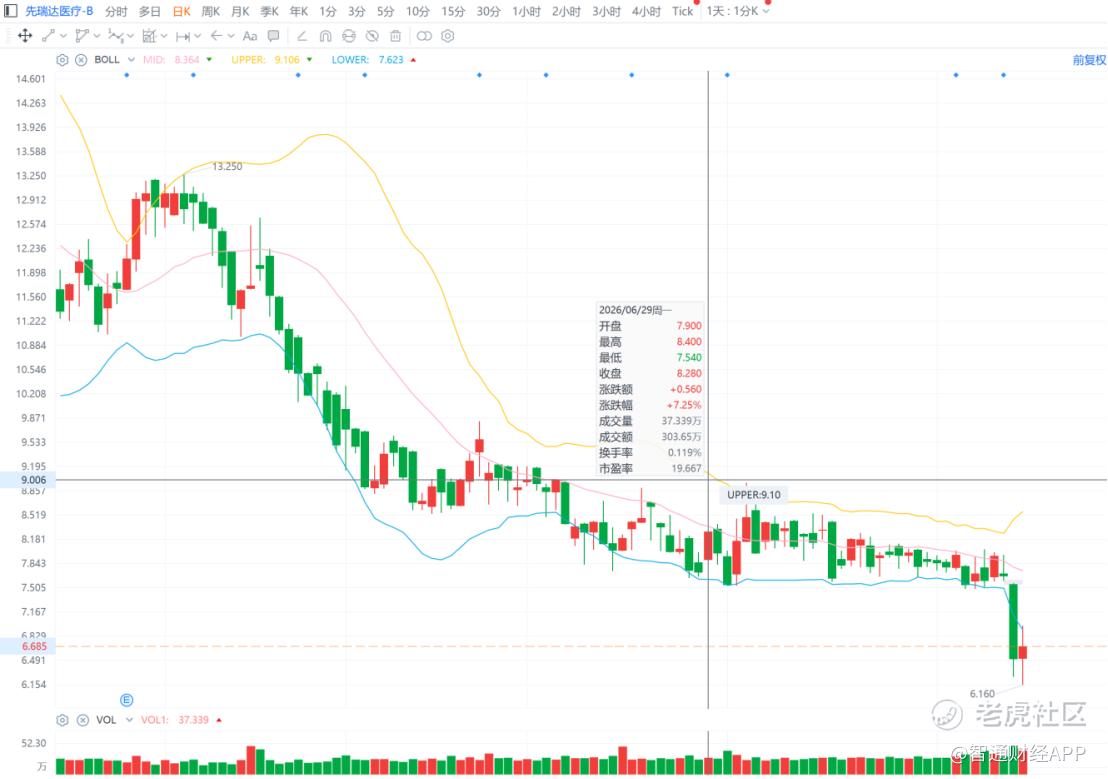The image size is (1108, 779).
Task: Click the 前复权 adjustment button
Action: click(x=1089, y=60)
